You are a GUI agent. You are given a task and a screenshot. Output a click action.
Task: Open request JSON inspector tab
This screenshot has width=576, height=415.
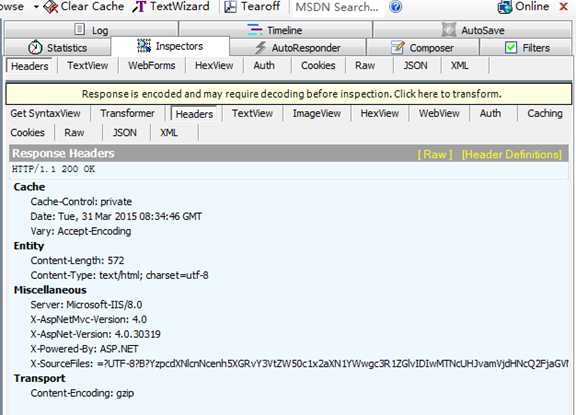415,65
